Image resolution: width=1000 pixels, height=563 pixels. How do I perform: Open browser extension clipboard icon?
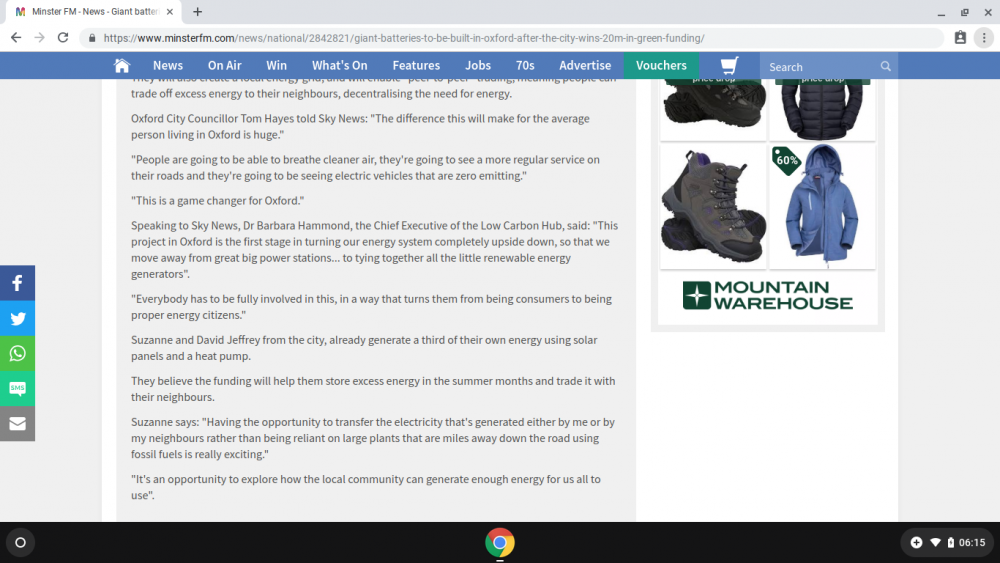click(x=960, y=38)
